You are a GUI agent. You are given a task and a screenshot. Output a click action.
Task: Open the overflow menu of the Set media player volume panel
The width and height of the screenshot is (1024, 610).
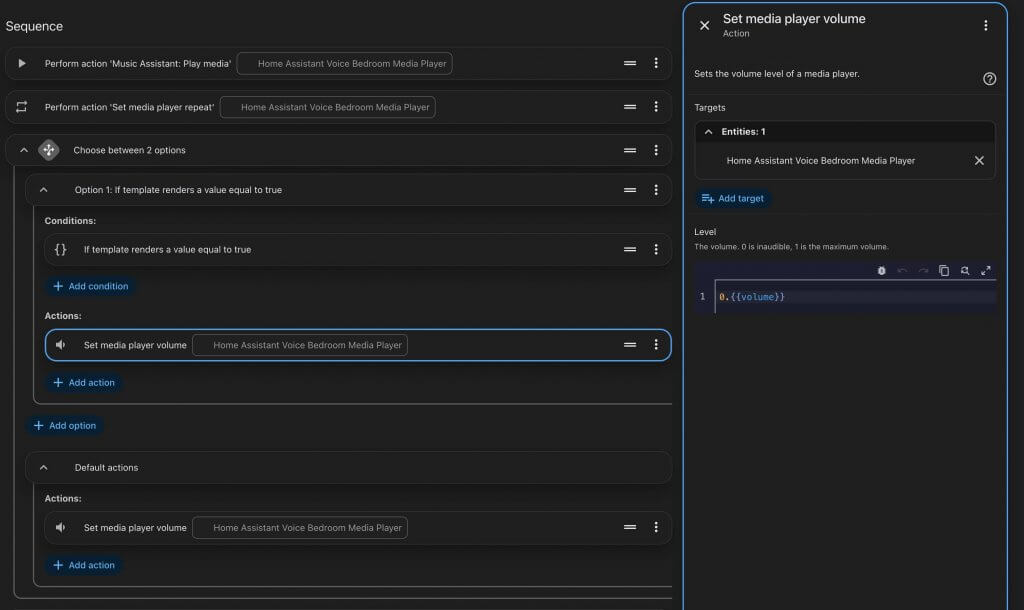(985, 25)
